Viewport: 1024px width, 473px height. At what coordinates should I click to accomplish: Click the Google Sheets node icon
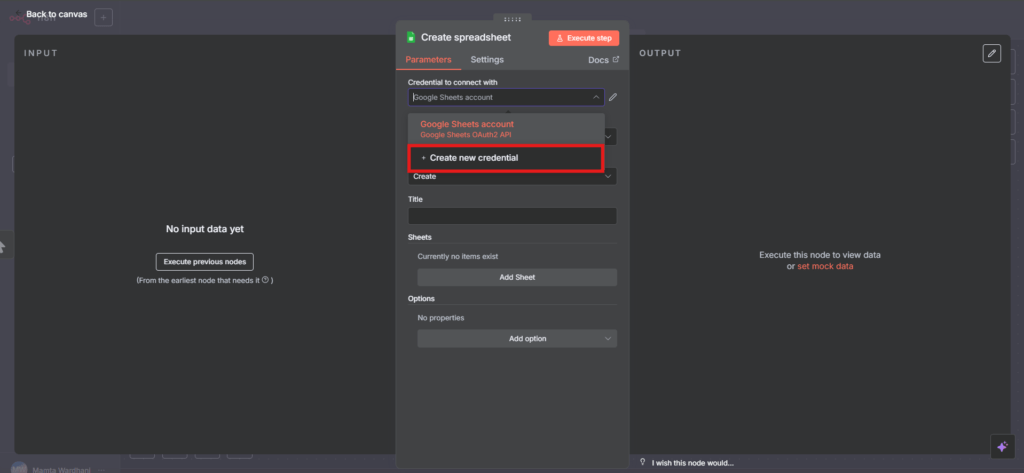click(x=410, y=37)
